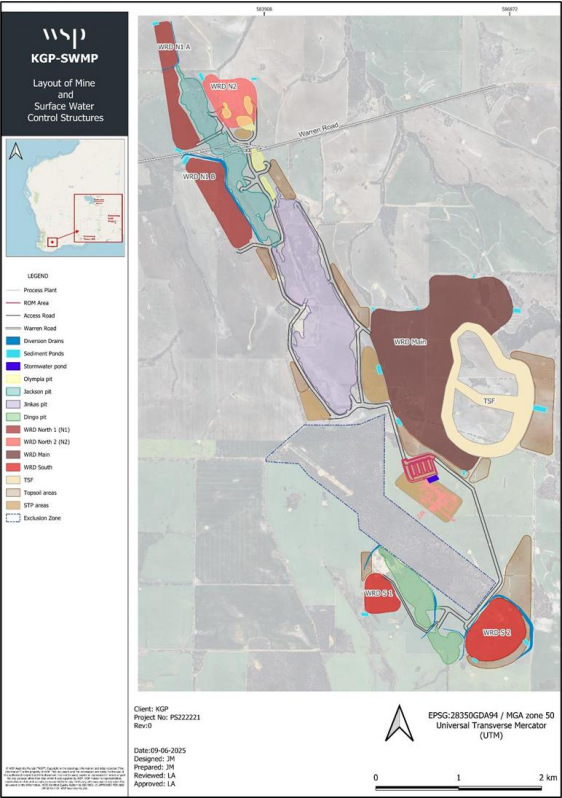
Task: Click the Warren Road legend line symbol
Action: [x=13, y=328]
